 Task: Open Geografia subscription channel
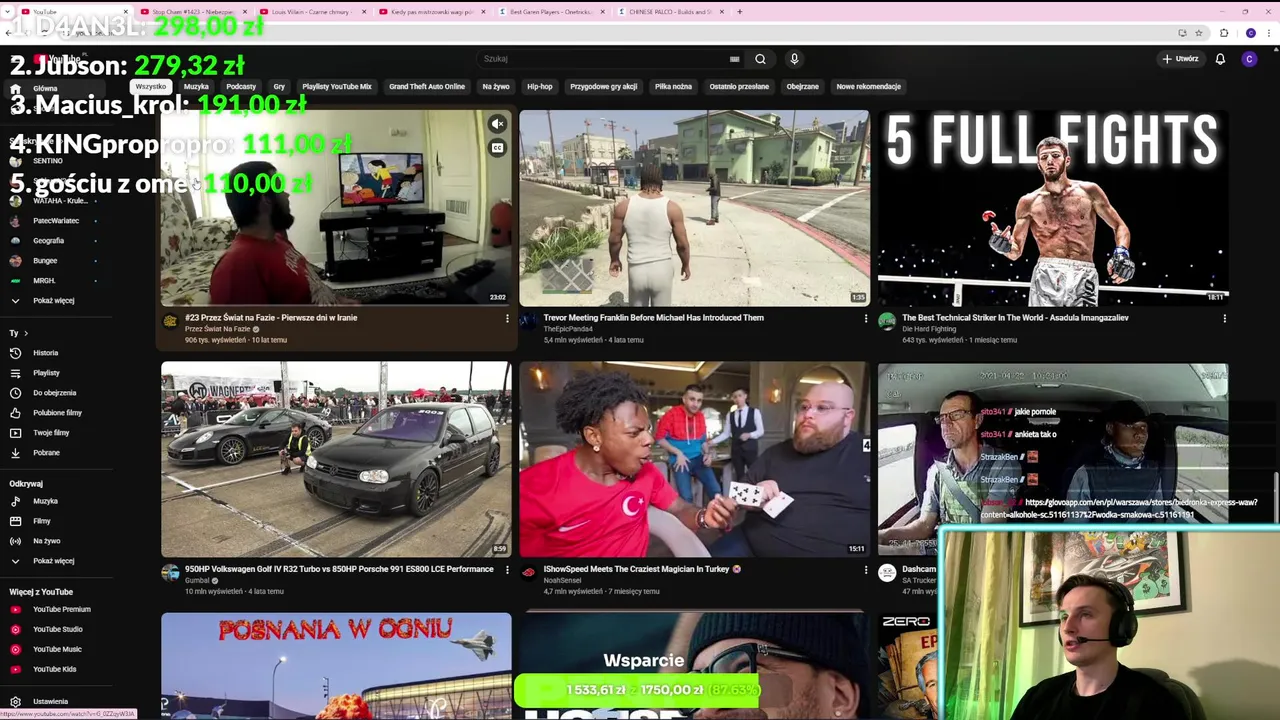48,241
